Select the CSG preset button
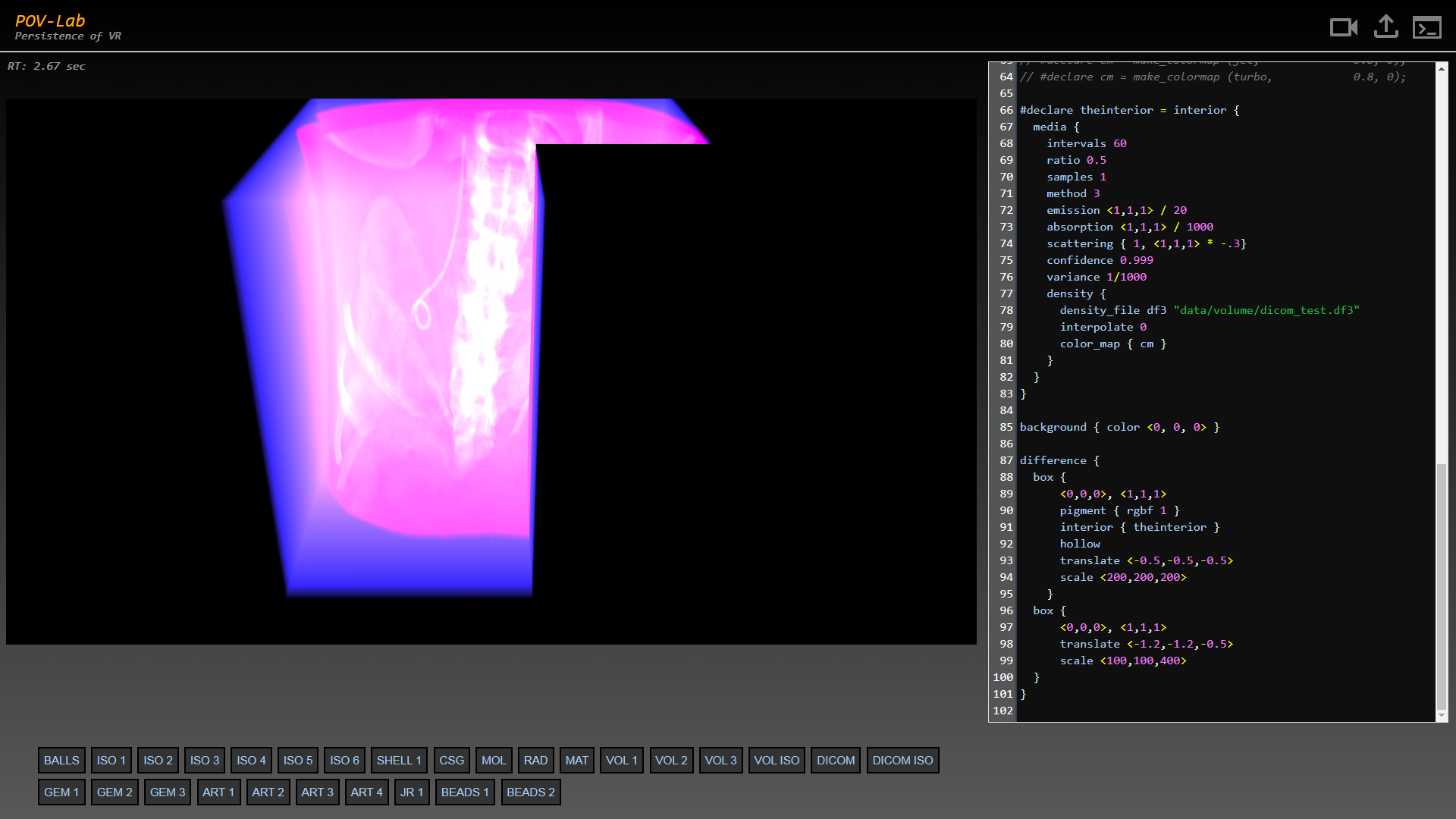The width and height of the screenshot is (1456, 819). [451, 760]
